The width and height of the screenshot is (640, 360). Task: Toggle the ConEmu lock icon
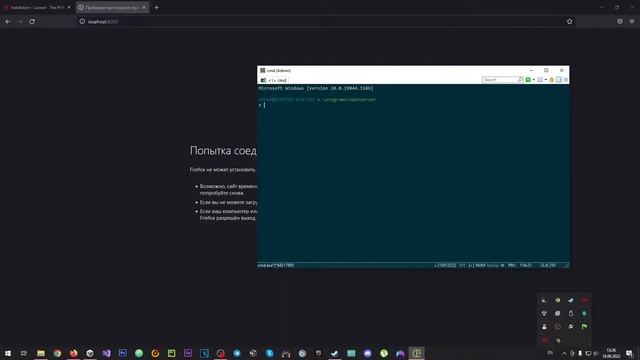tap(552, 80)
